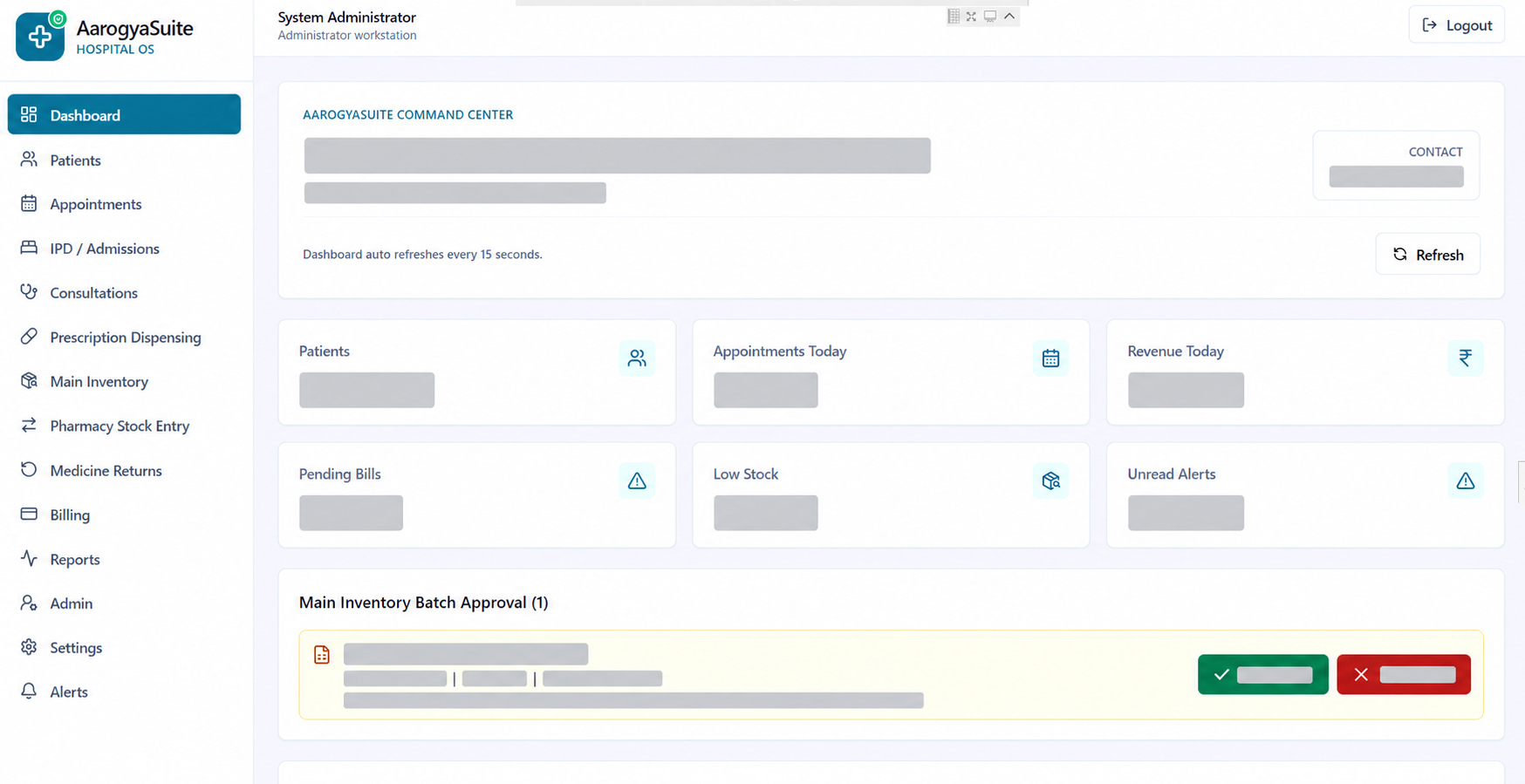Refresh the dashboard data
This screenshot has height=784, width=1525.
click(1427, 254)
